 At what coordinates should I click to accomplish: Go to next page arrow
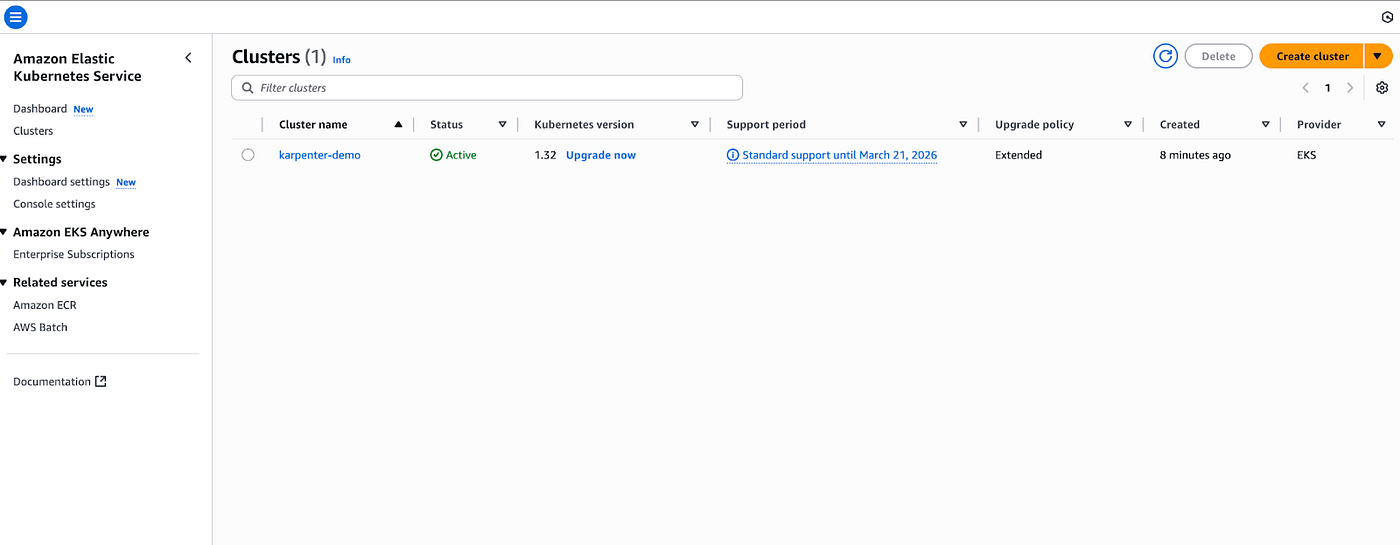coord(1350,88)
